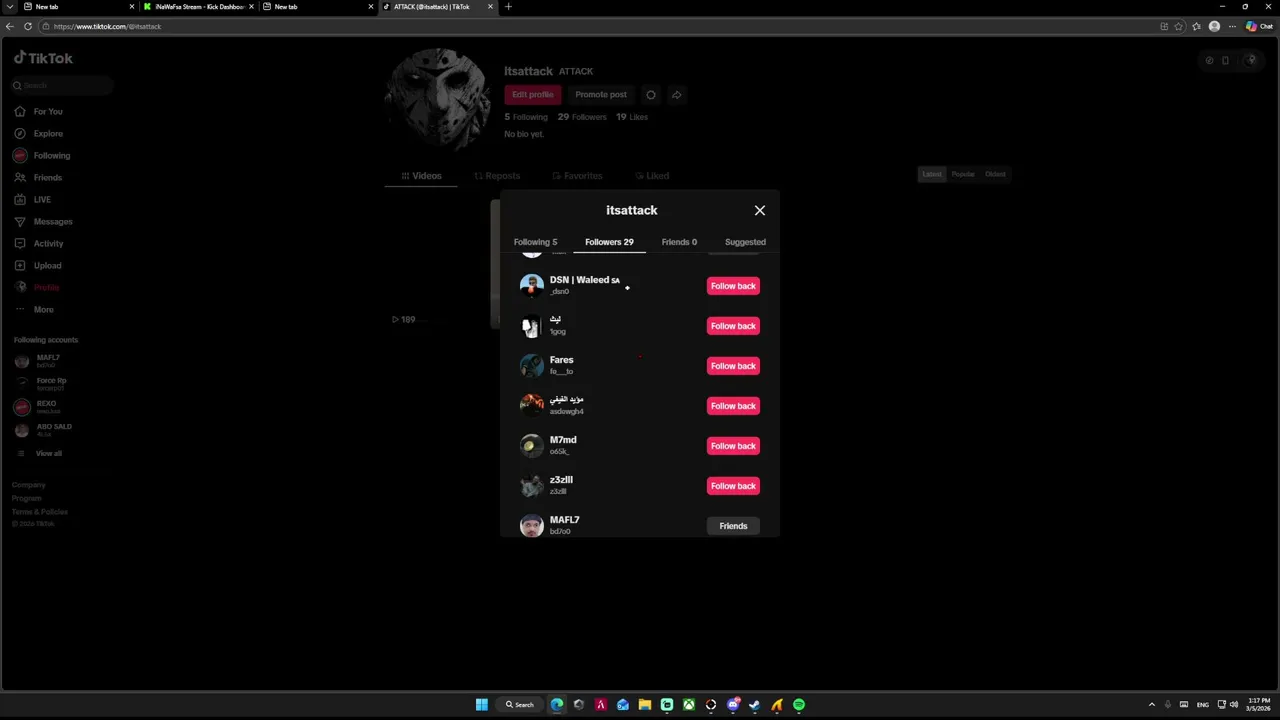Follow back user asdewgh4
Screen dimensions: 1280x720
pyautogui.click(x=733, y=406)
